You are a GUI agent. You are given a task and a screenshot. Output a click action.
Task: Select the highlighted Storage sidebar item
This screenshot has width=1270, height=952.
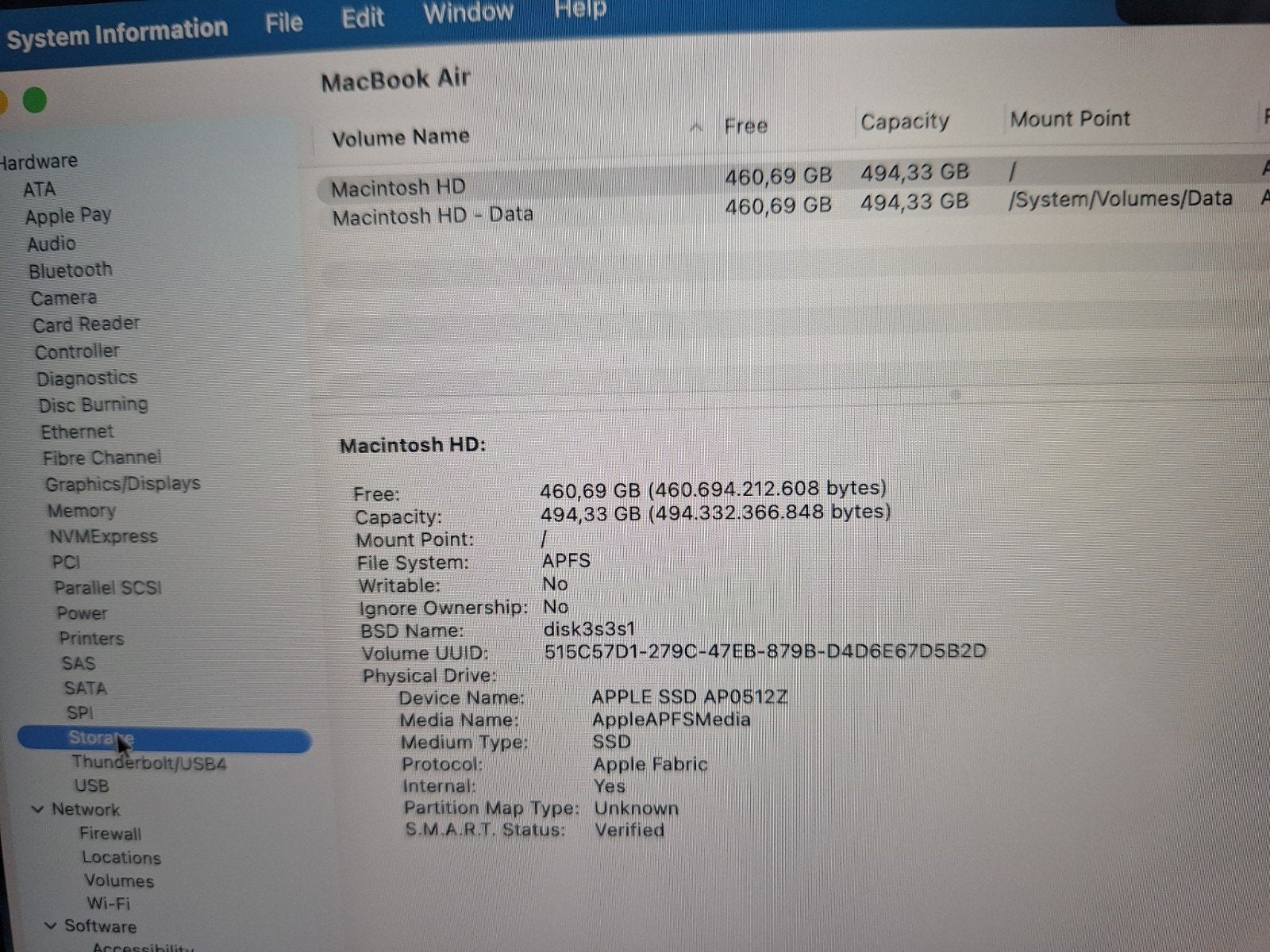(164, 740)
